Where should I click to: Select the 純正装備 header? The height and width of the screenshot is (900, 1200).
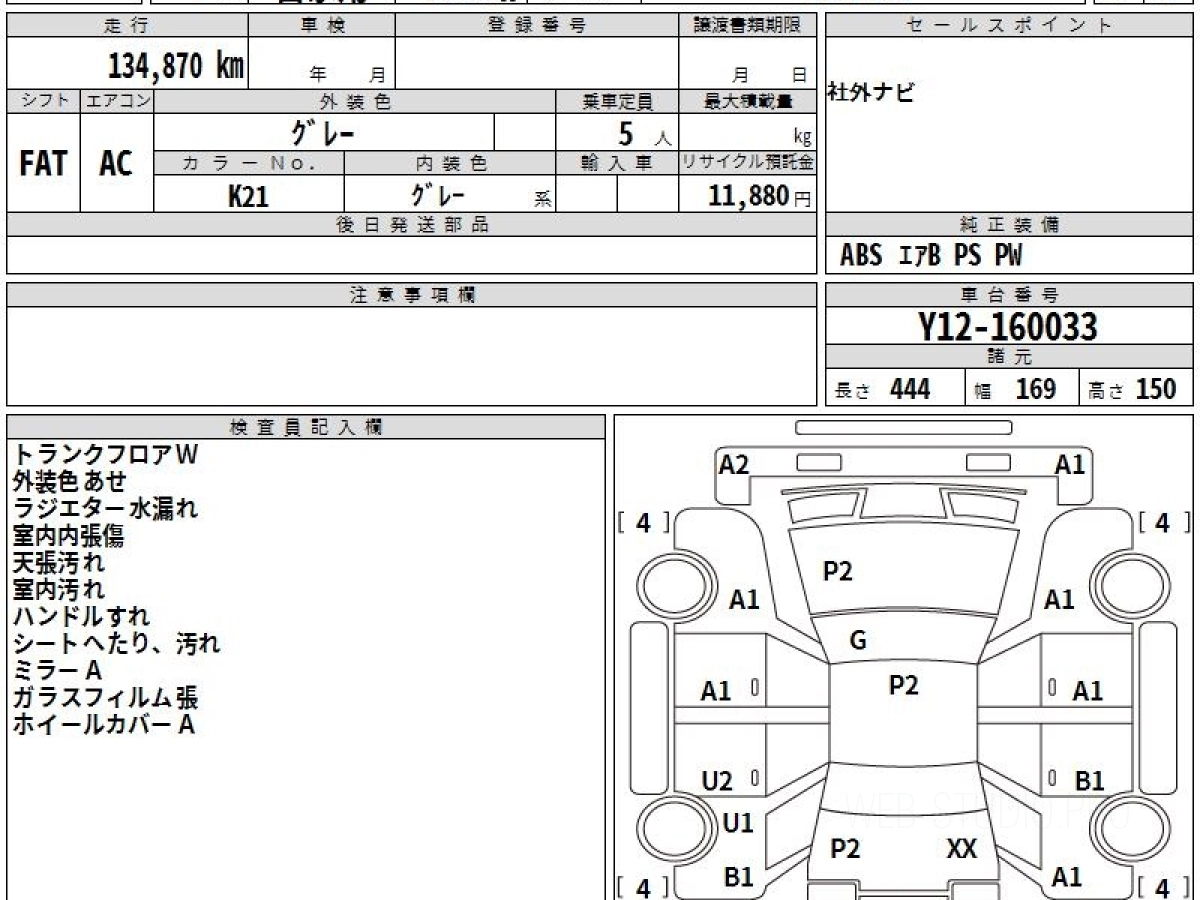point(1009,225)
